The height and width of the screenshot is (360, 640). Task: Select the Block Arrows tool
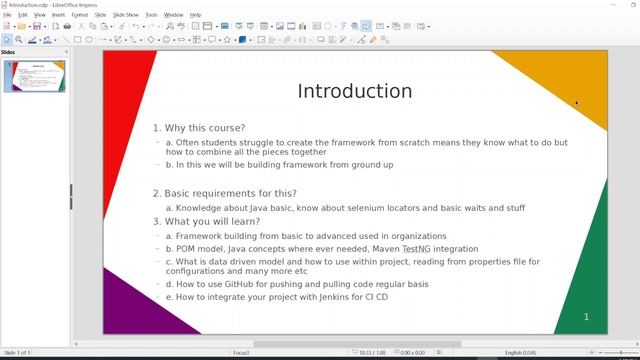pos(181,40)
